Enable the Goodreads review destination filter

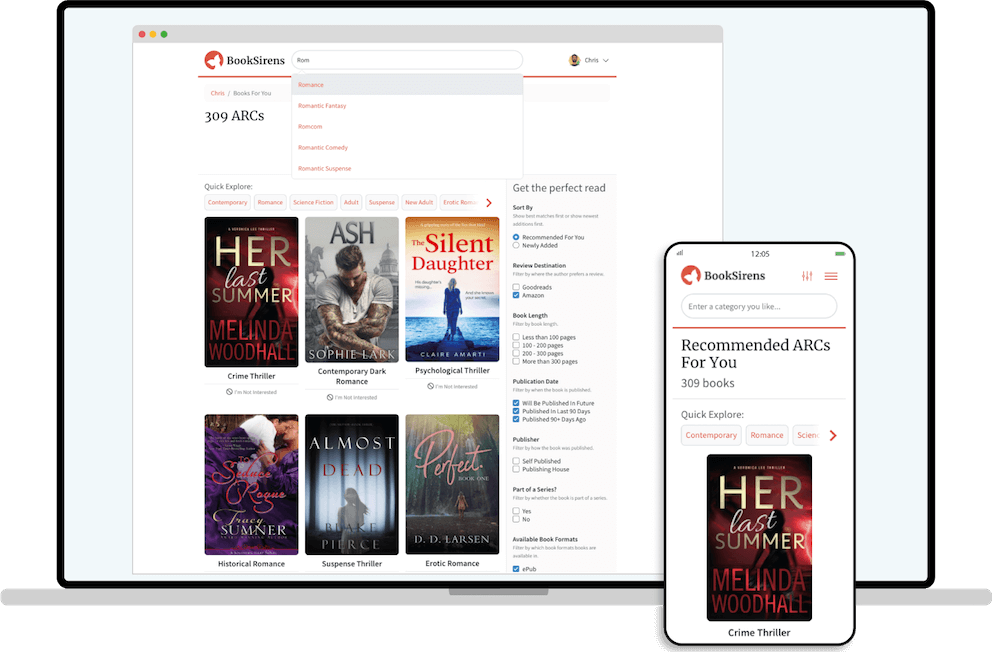[514, 288]
